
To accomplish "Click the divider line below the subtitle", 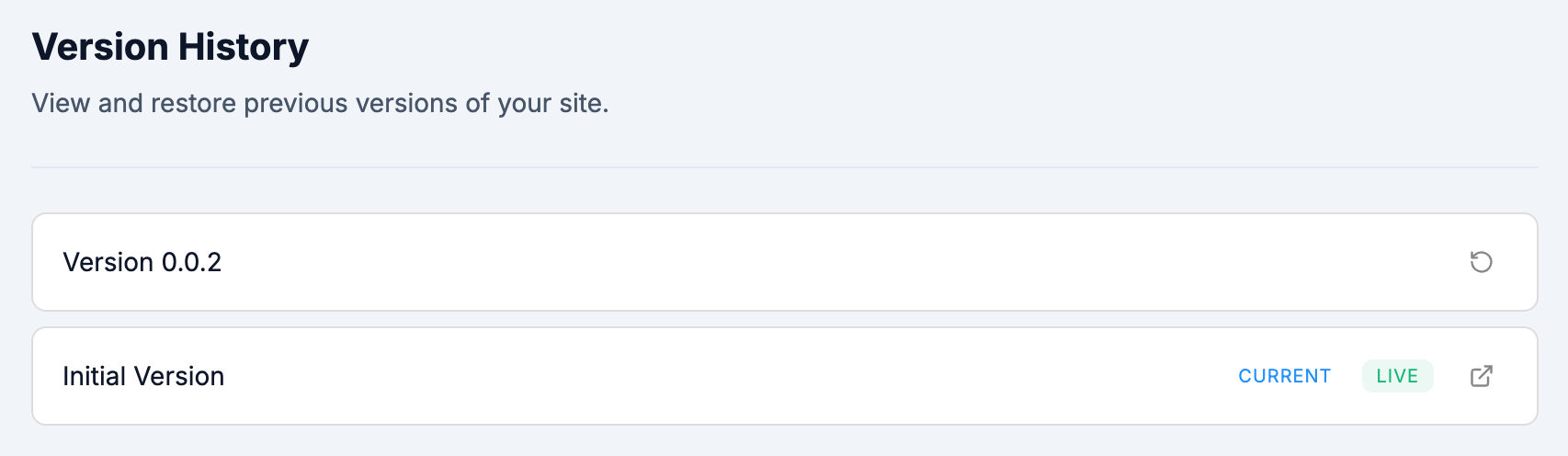I will (x=784, y=167).
